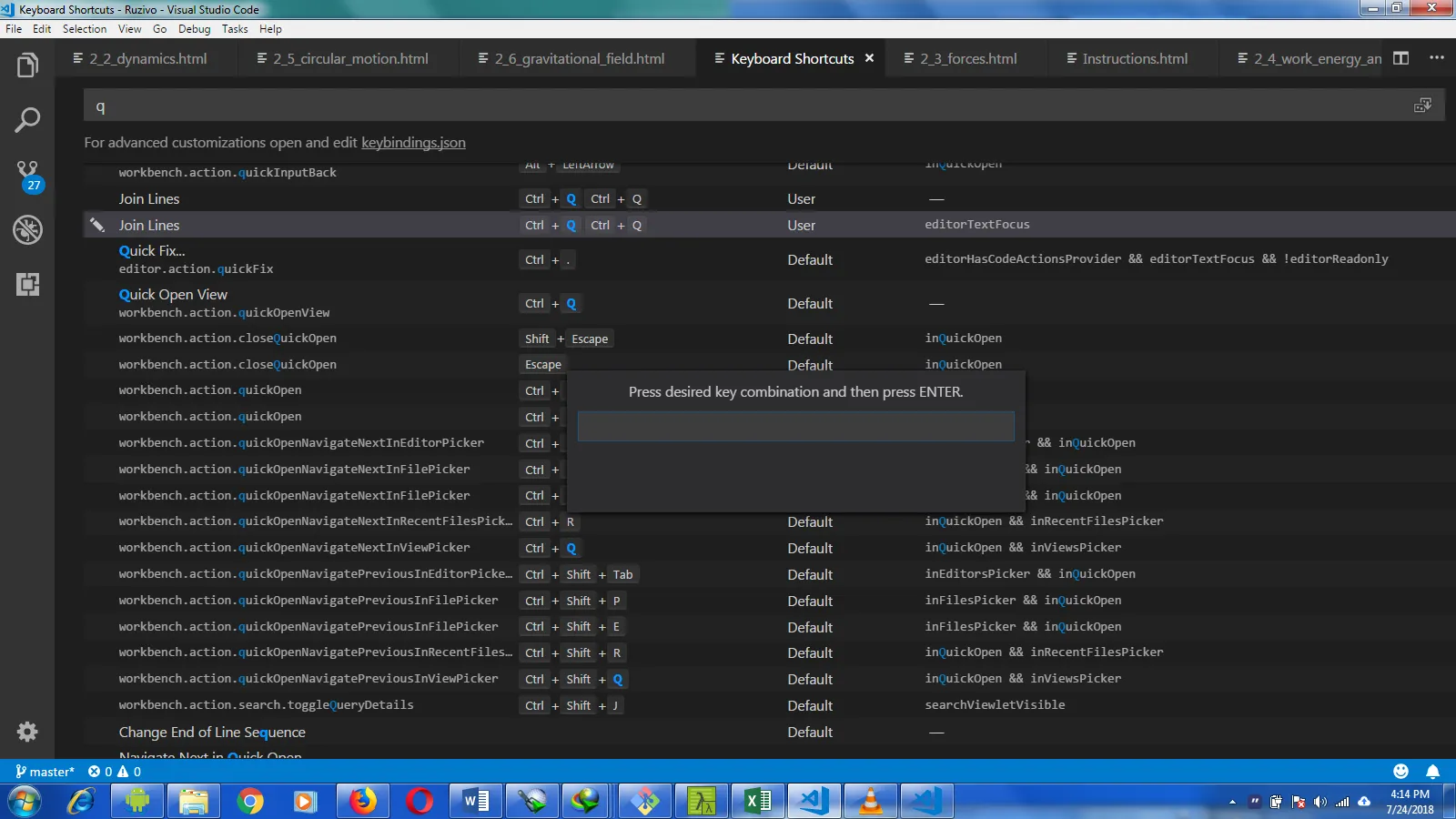Open the File menu

tap(14, 29)
